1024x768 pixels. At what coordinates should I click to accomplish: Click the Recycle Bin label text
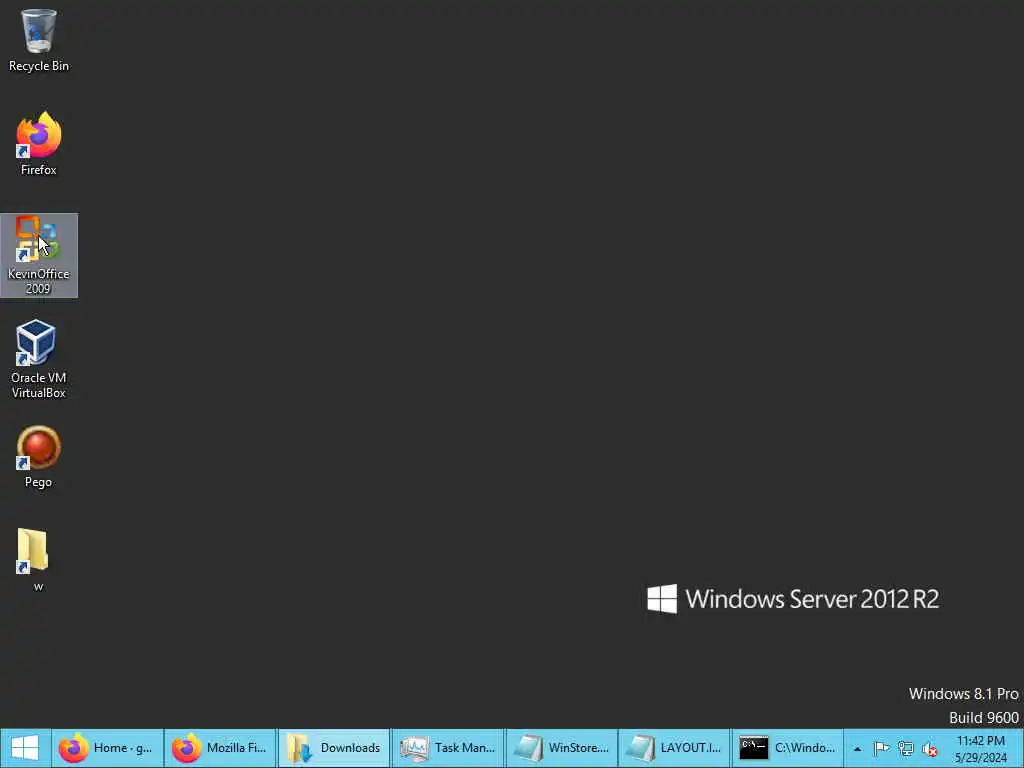click(x=39, y=66)
